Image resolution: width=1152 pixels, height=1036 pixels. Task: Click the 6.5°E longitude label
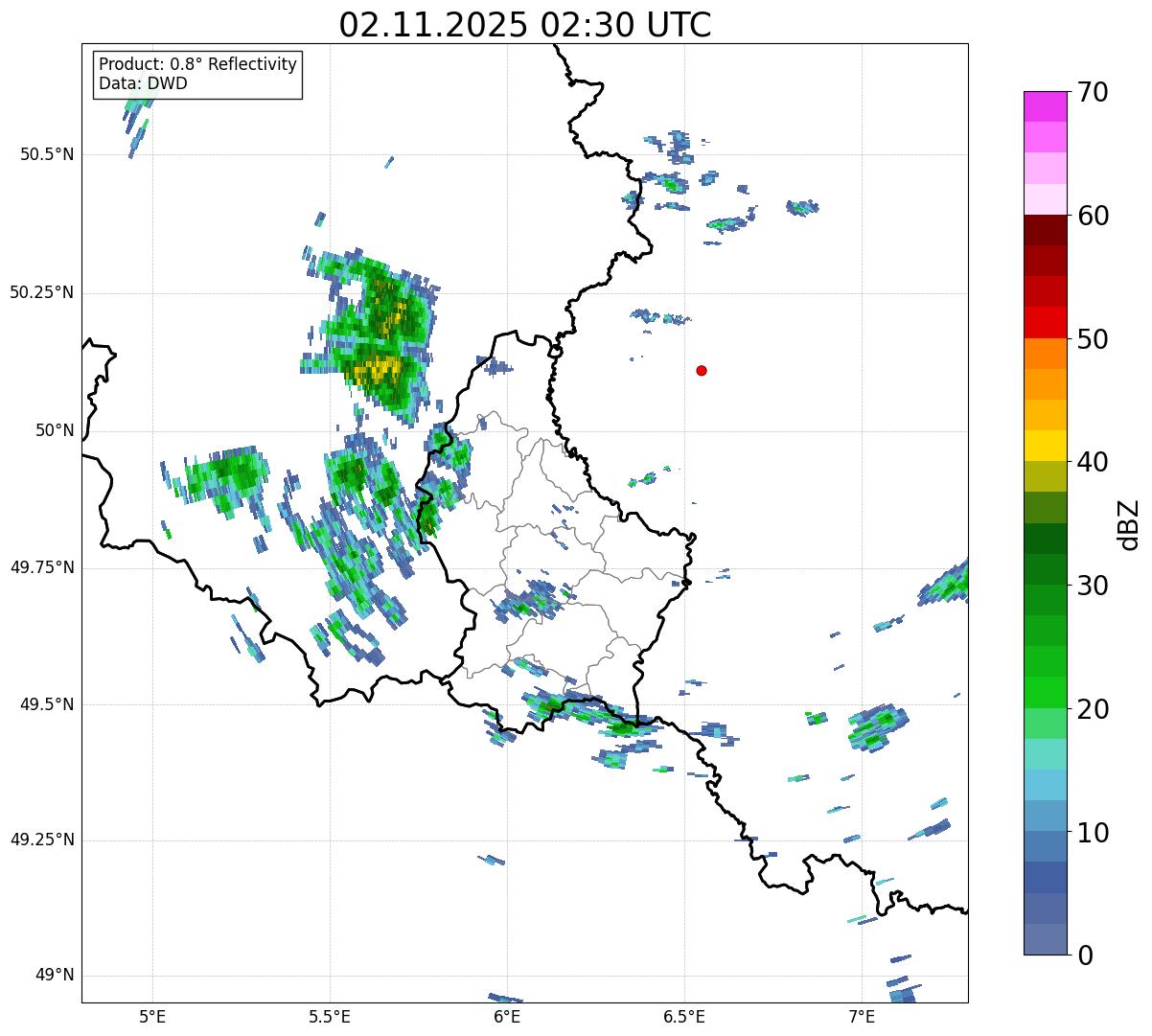pos(684,1017)
